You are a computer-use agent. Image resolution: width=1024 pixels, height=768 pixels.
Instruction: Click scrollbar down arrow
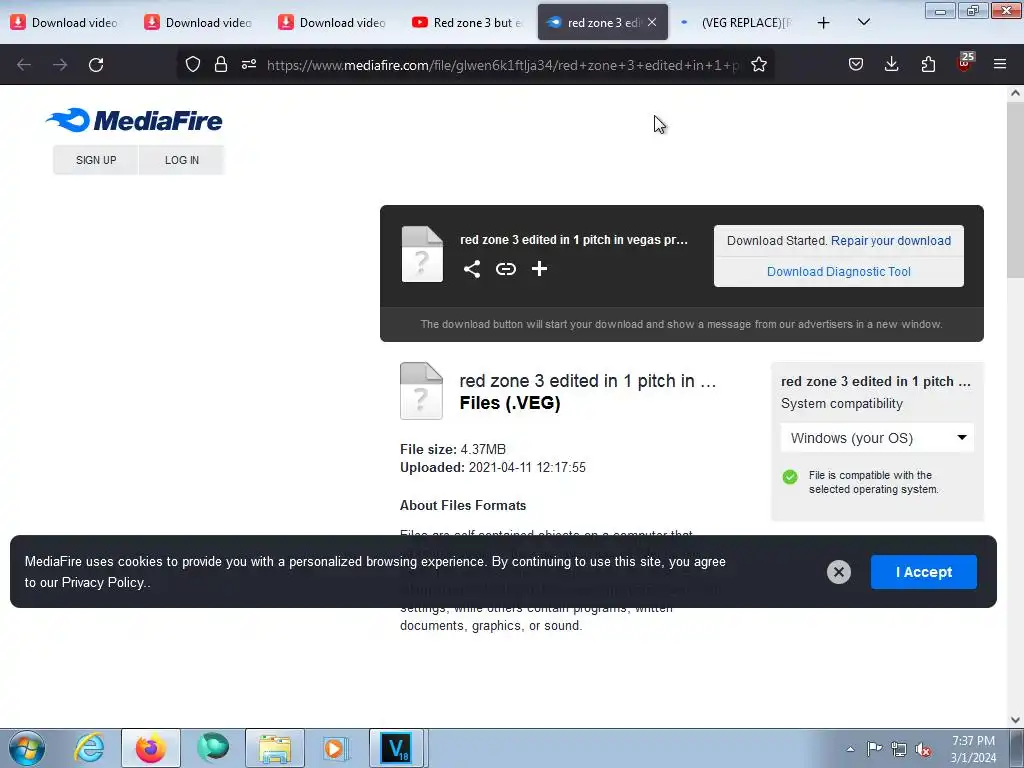1015,720
